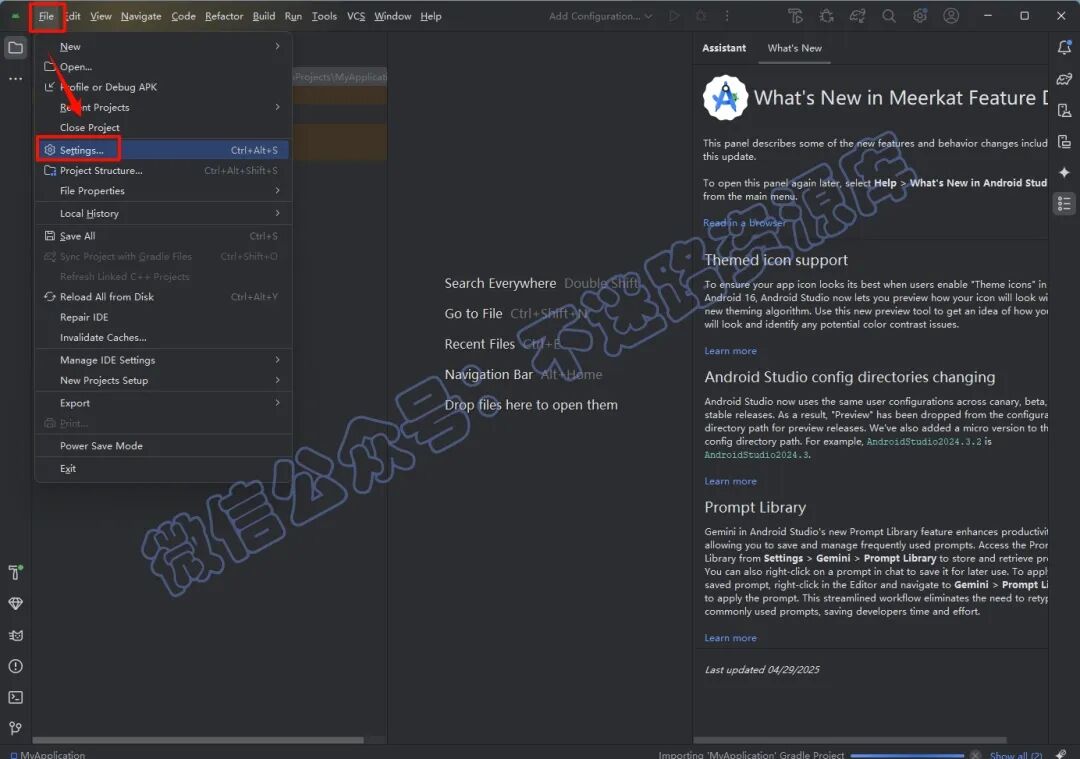Open the Project tool window folder icon
This screenshot has width=1080, height=759.
(x=15, y=48)
